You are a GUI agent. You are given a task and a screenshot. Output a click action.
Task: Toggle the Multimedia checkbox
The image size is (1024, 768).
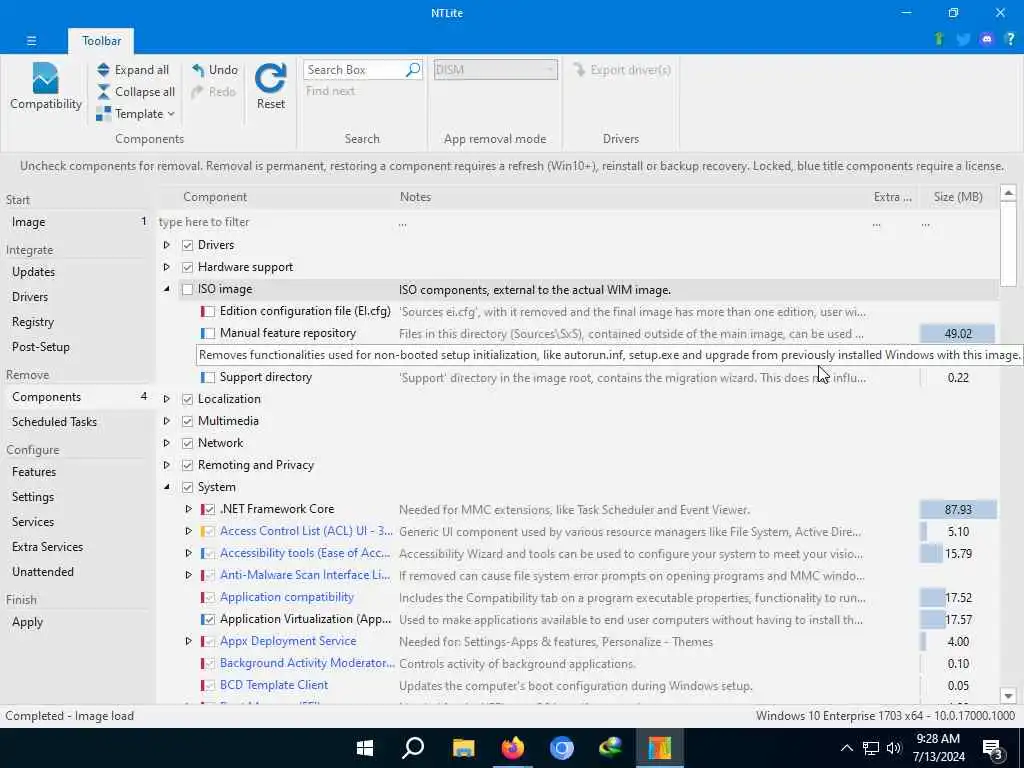(x=187, y=421)
